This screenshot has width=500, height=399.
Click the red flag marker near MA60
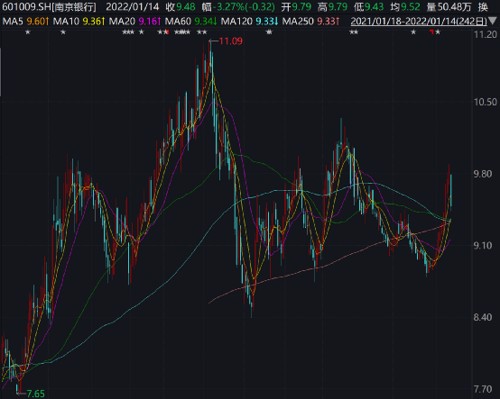pyautogui.click(x=167, y=32)
